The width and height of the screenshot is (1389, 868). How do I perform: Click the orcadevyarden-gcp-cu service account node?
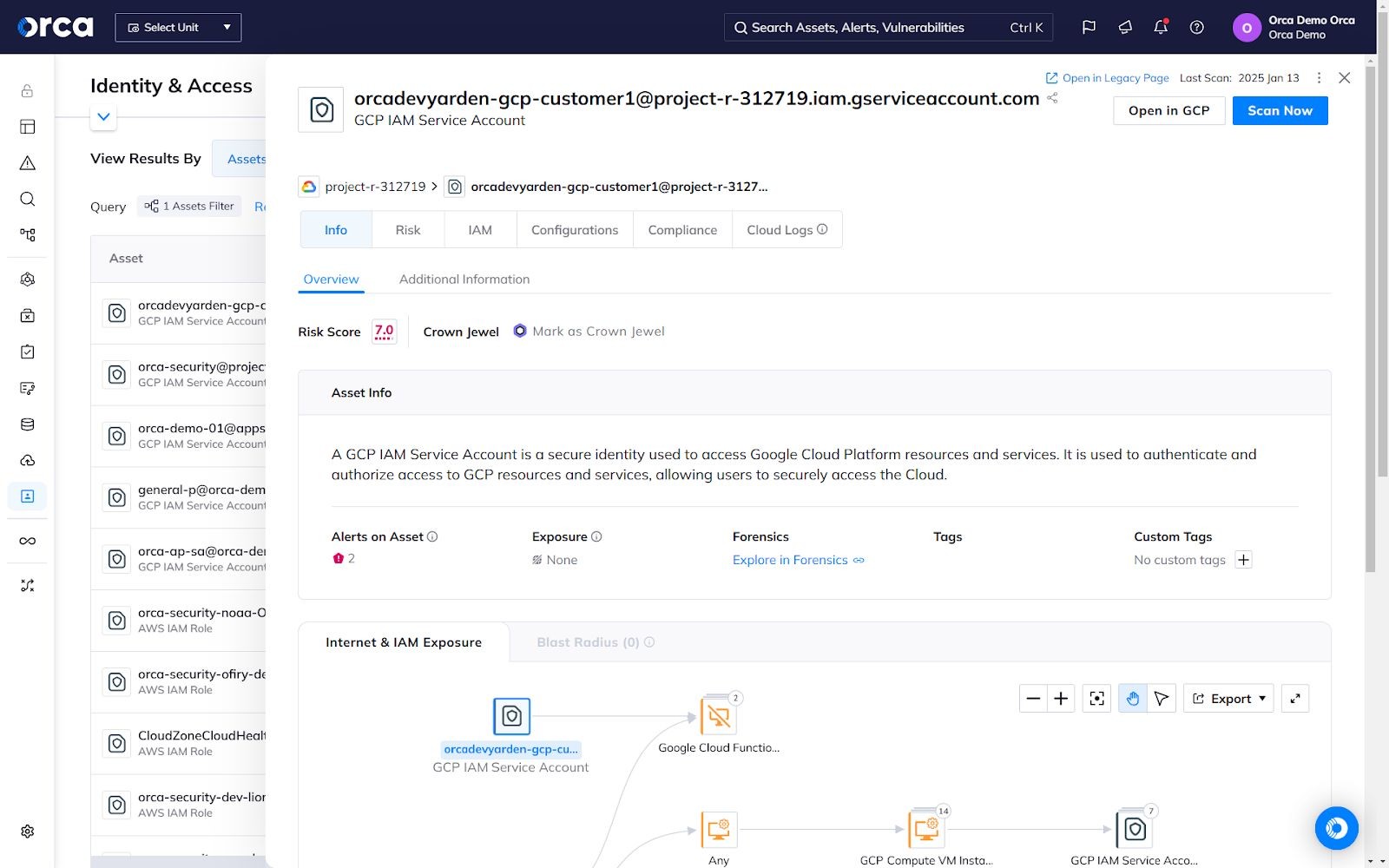(511, 717)
